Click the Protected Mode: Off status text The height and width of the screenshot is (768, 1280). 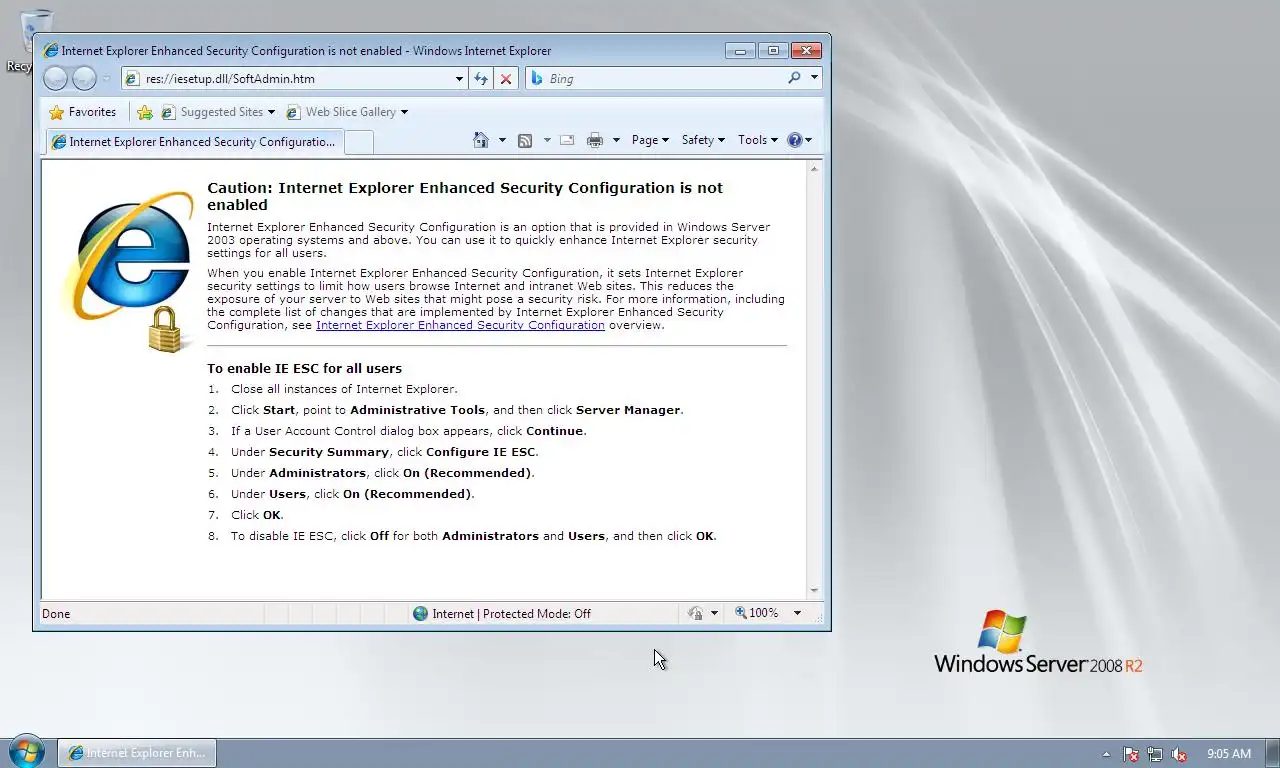pos(537,614)
